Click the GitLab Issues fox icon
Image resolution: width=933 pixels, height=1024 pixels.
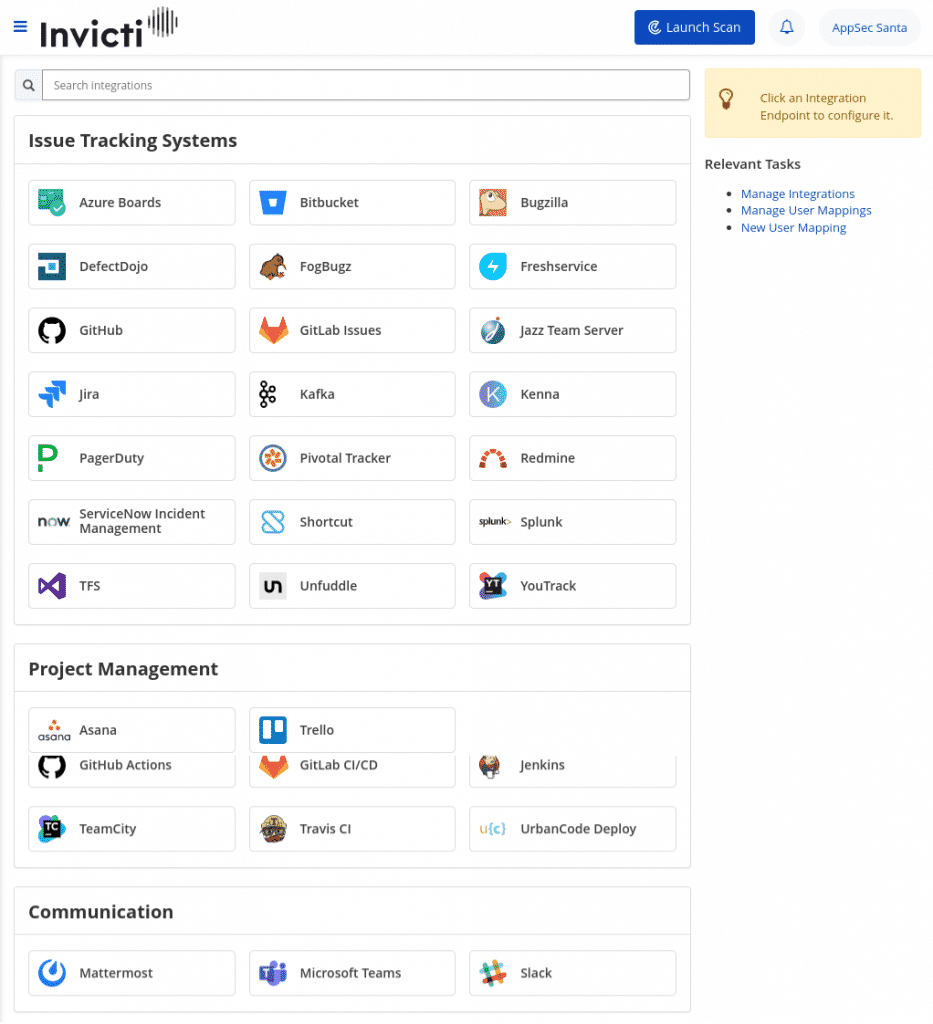point(273,330)
